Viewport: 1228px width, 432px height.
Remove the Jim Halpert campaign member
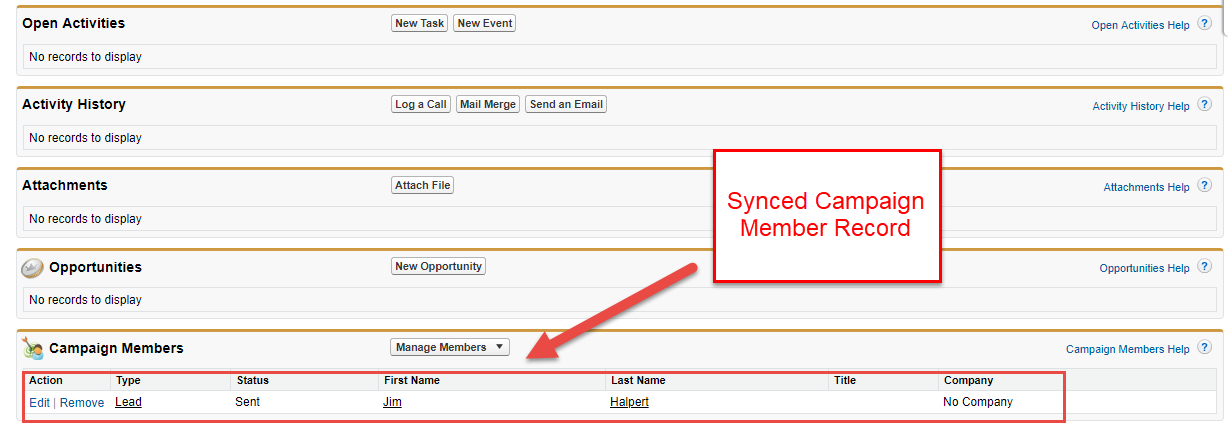(x=82, y=403)
